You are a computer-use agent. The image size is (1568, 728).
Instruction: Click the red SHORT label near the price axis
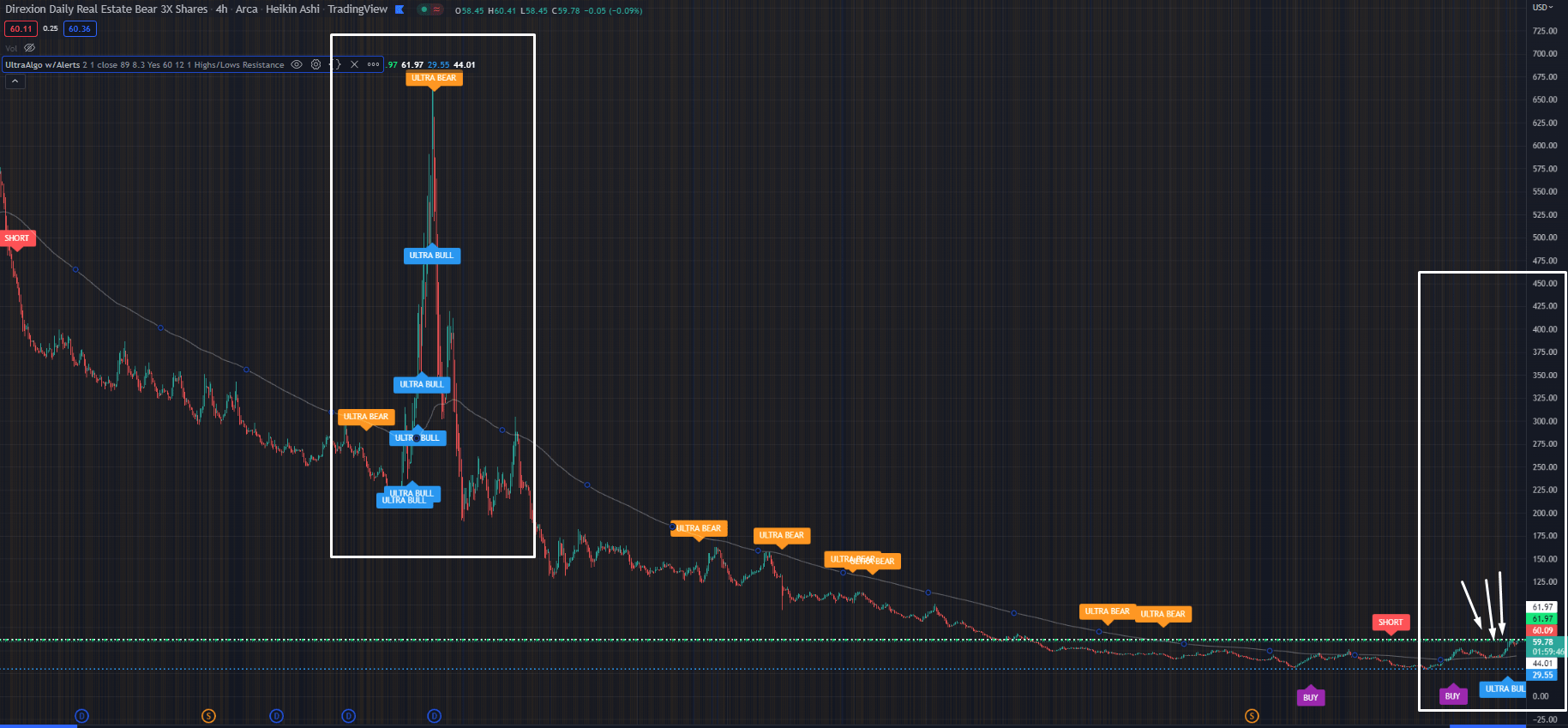pos(1391,623)
